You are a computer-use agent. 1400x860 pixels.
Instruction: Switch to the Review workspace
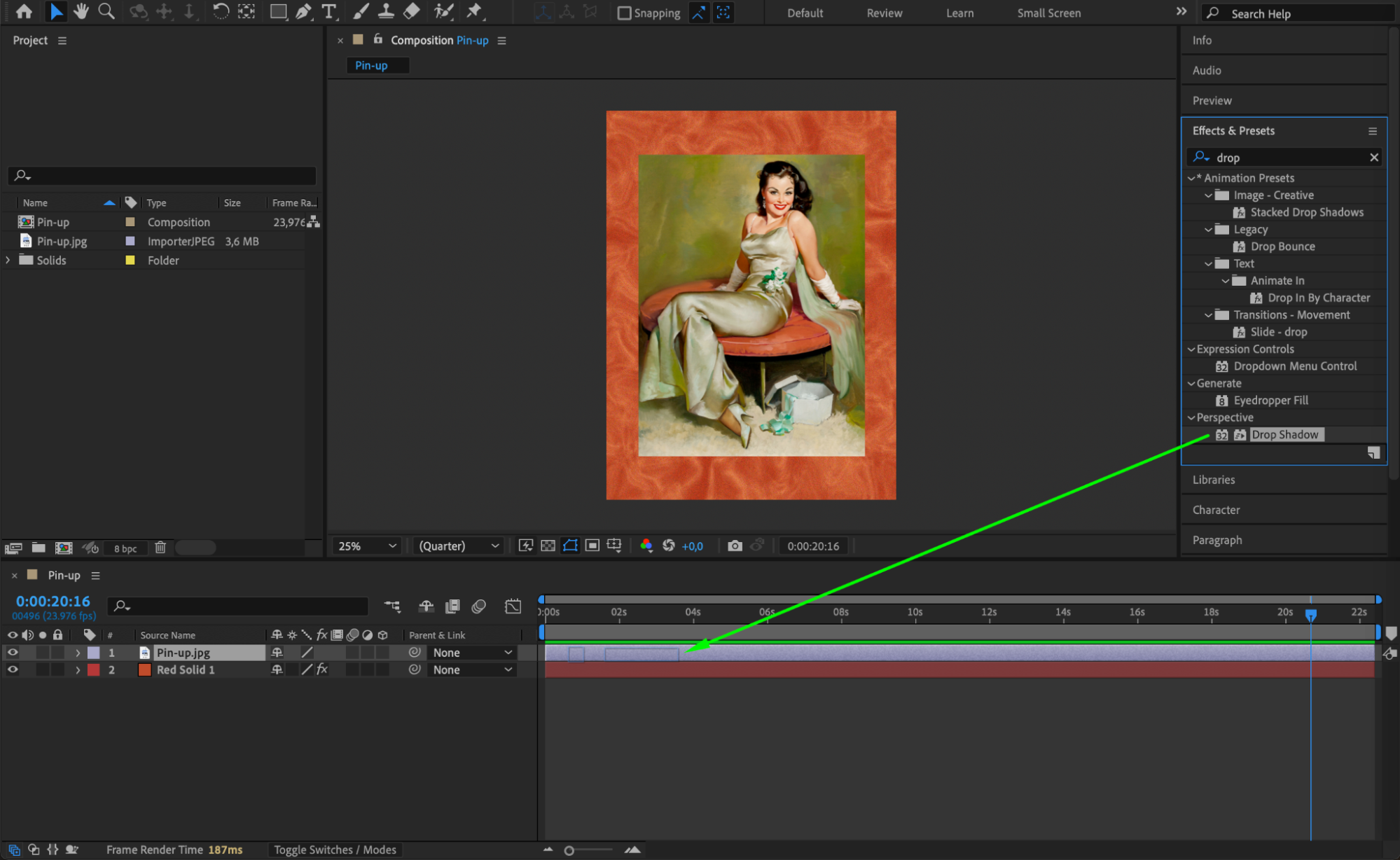coord(884,13)
